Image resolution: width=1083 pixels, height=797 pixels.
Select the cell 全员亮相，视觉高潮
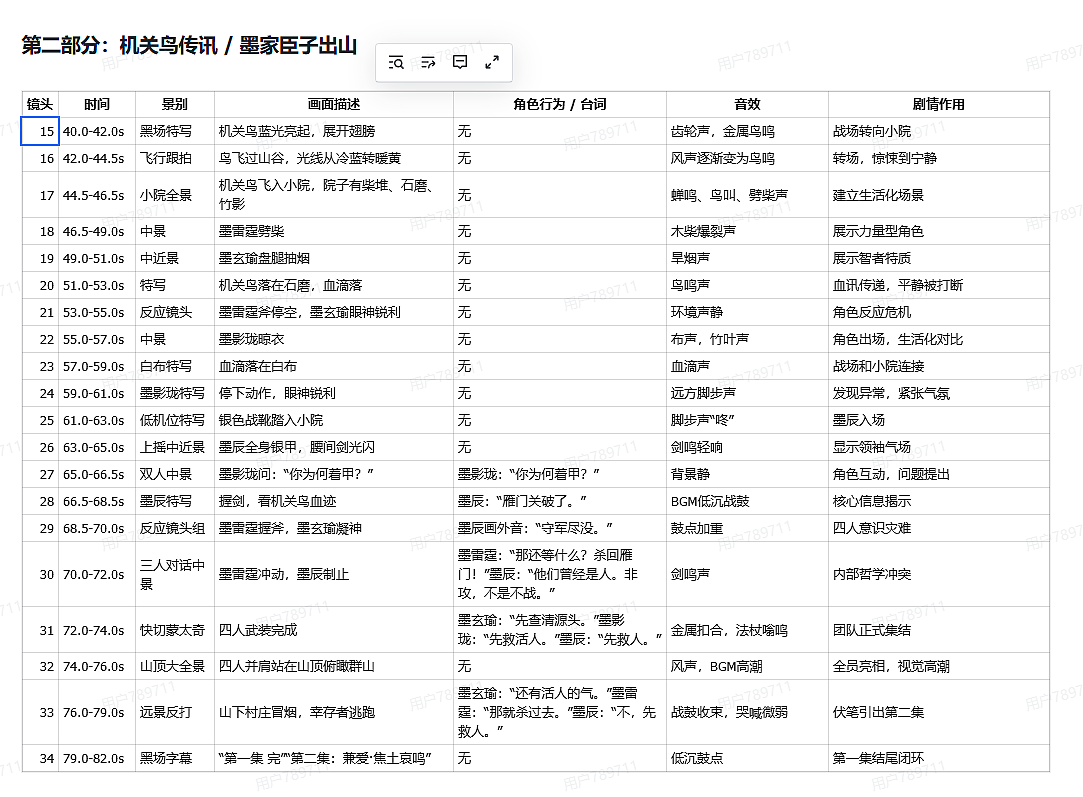coord(939,666)
